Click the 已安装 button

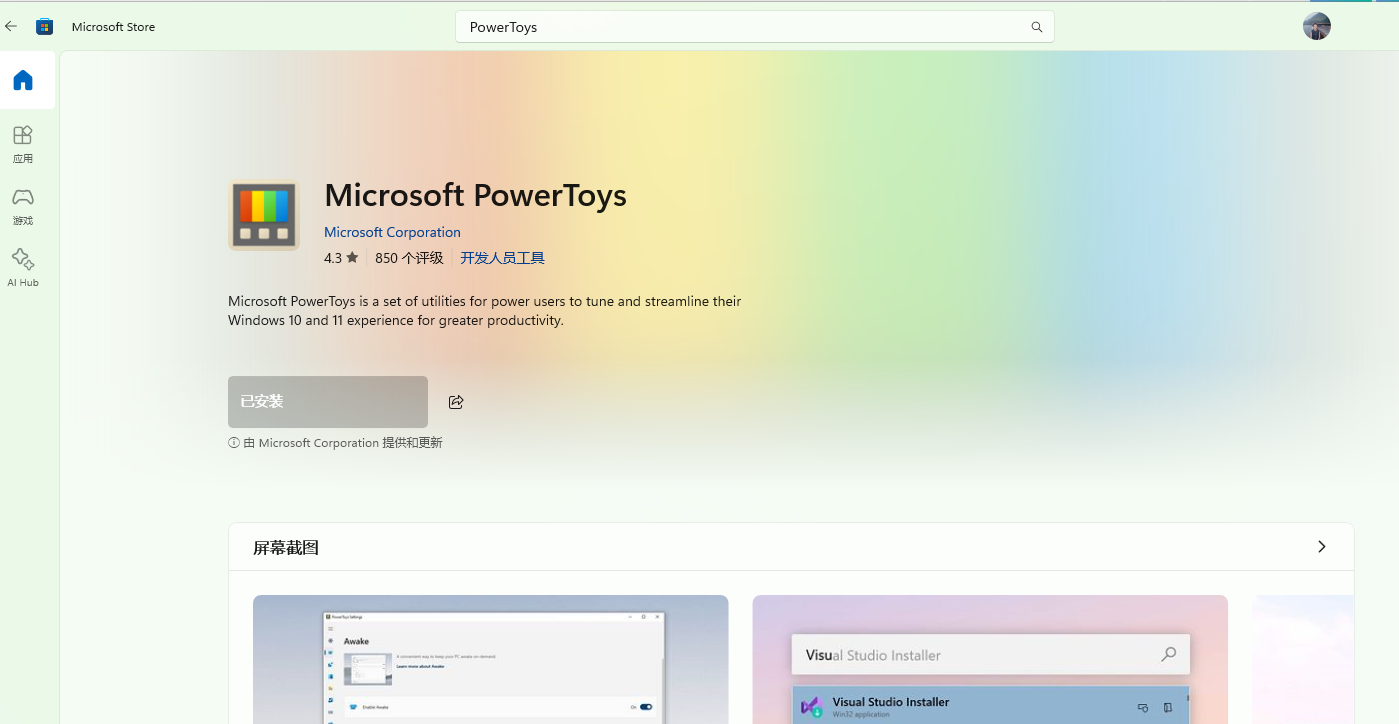tap(328, 402)
